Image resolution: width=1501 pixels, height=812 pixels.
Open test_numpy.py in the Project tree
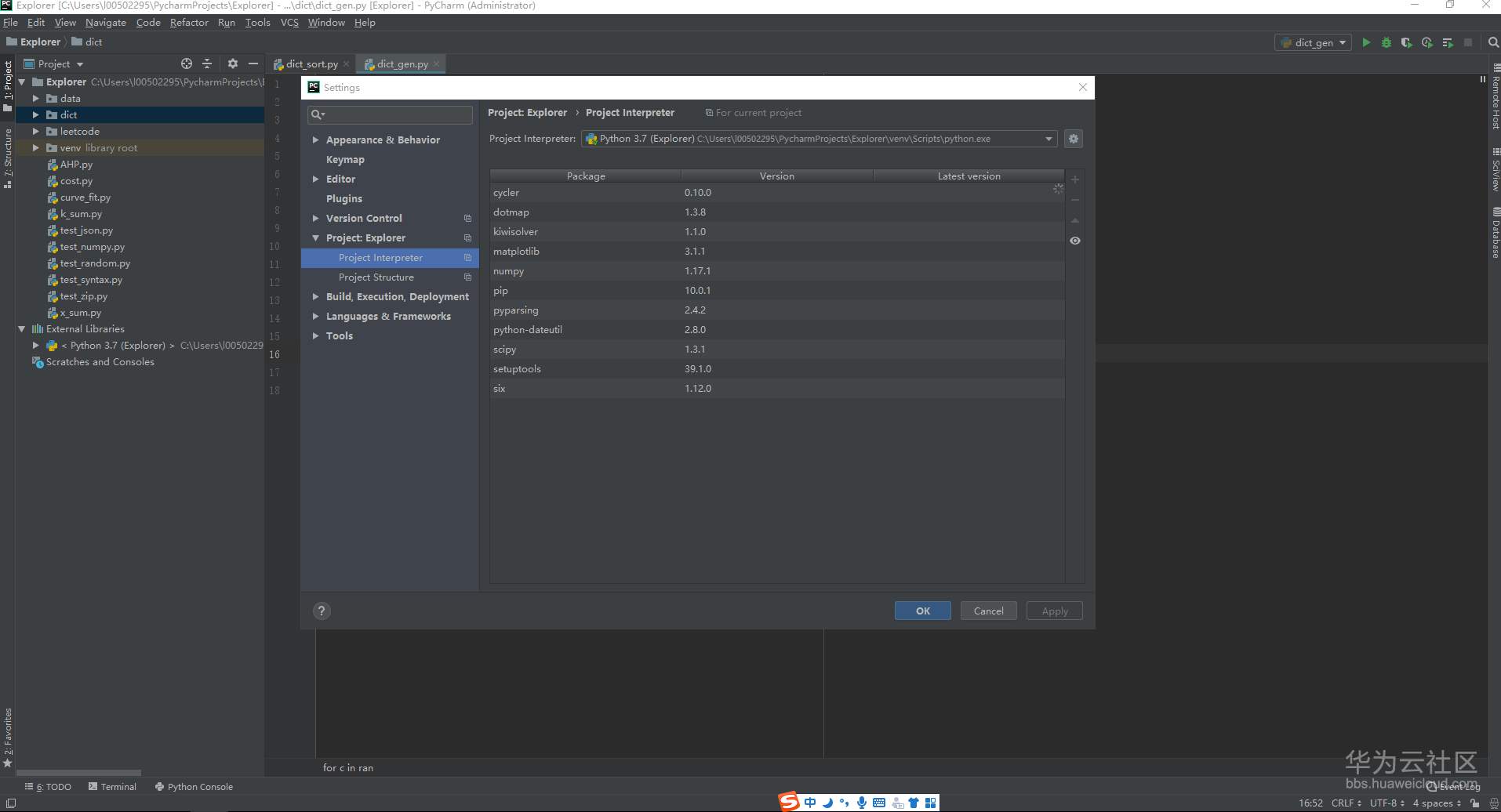[92, 247]
